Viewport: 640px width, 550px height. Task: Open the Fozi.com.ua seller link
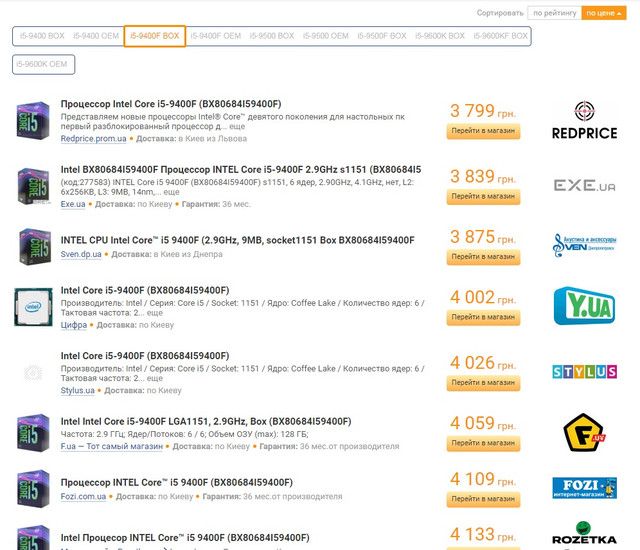83,497
